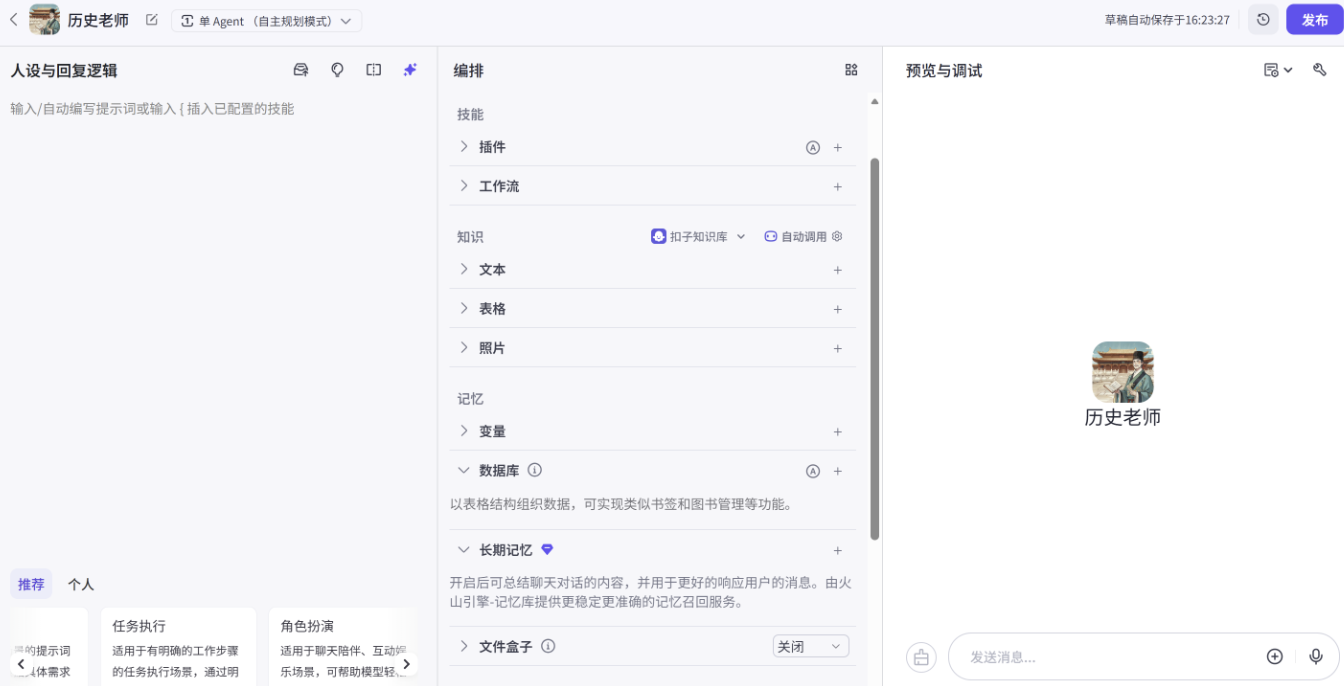
Task: Click the wrench debug icon in preview panel
Action: tap(1319, 70)
